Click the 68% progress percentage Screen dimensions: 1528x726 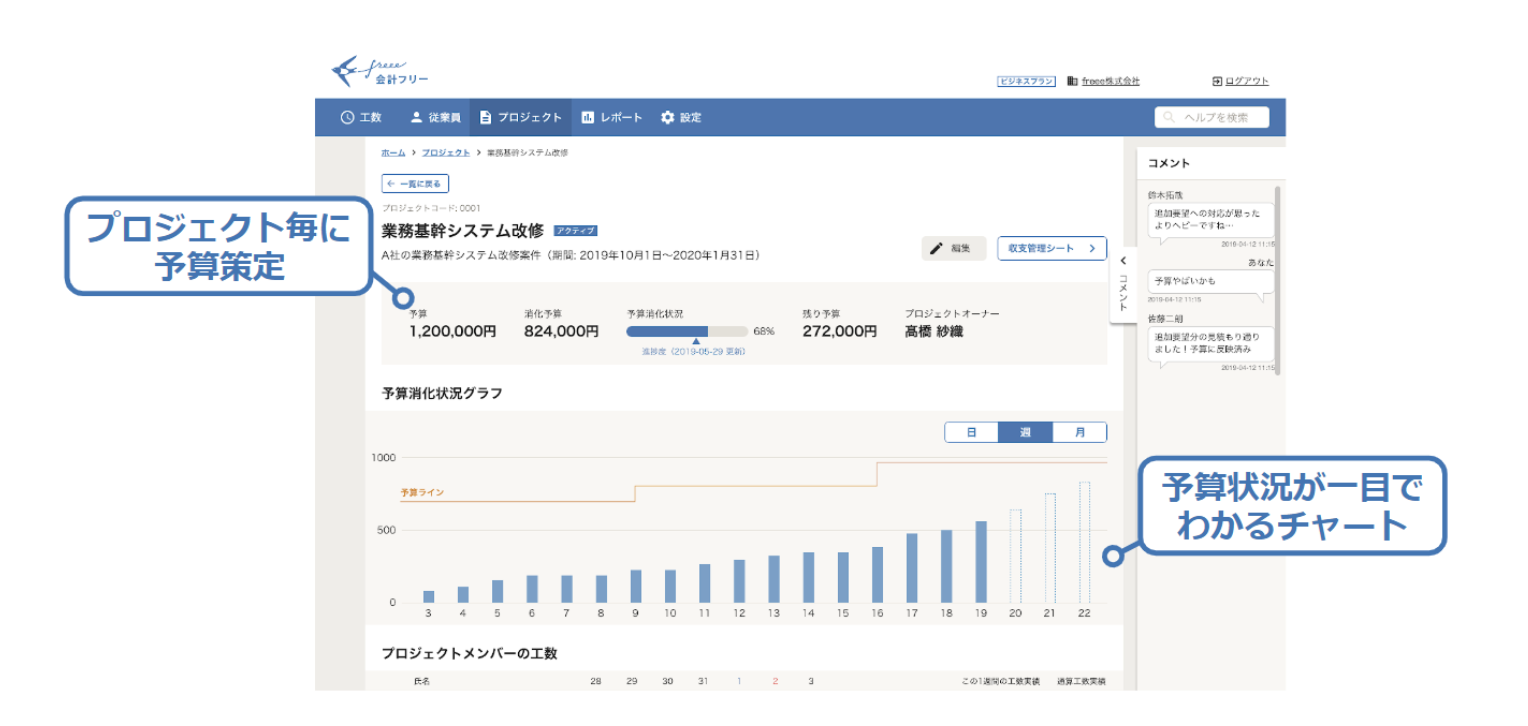click(x=764, y=331)
